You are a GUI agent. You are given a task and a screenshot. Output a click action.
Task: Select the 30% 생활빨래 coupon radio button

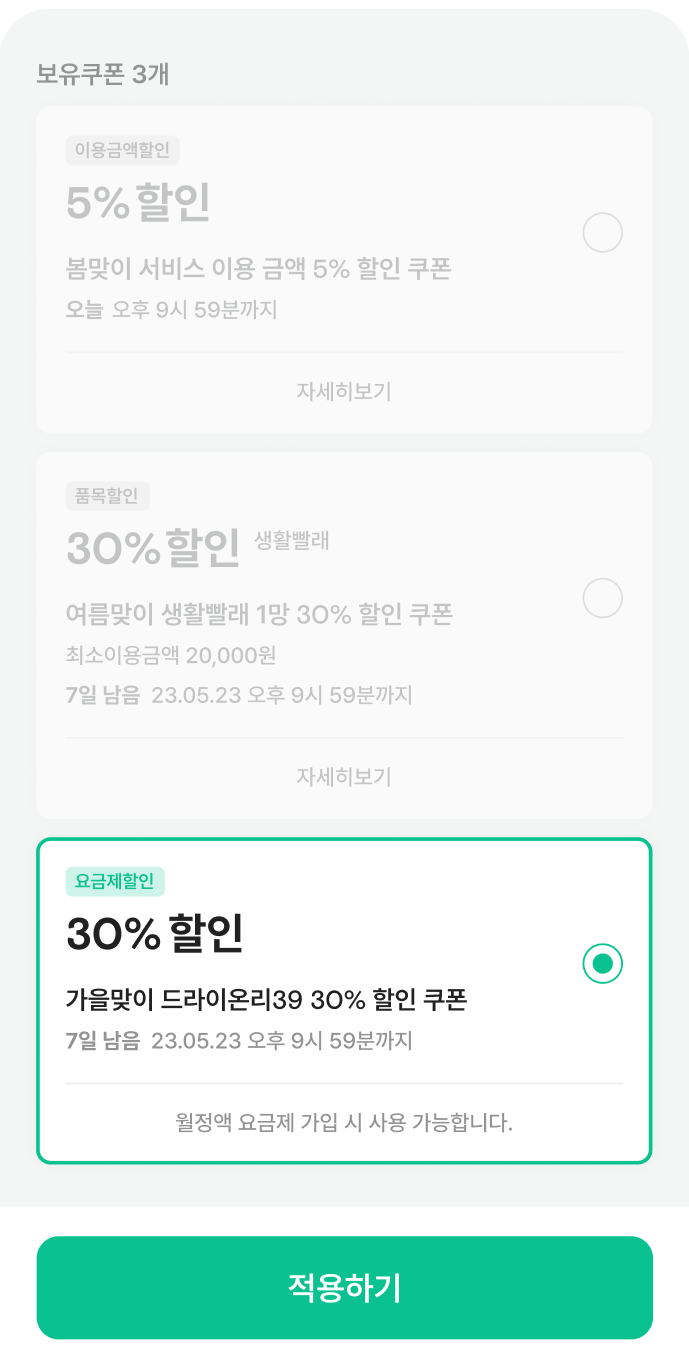(x=602, y=598)
